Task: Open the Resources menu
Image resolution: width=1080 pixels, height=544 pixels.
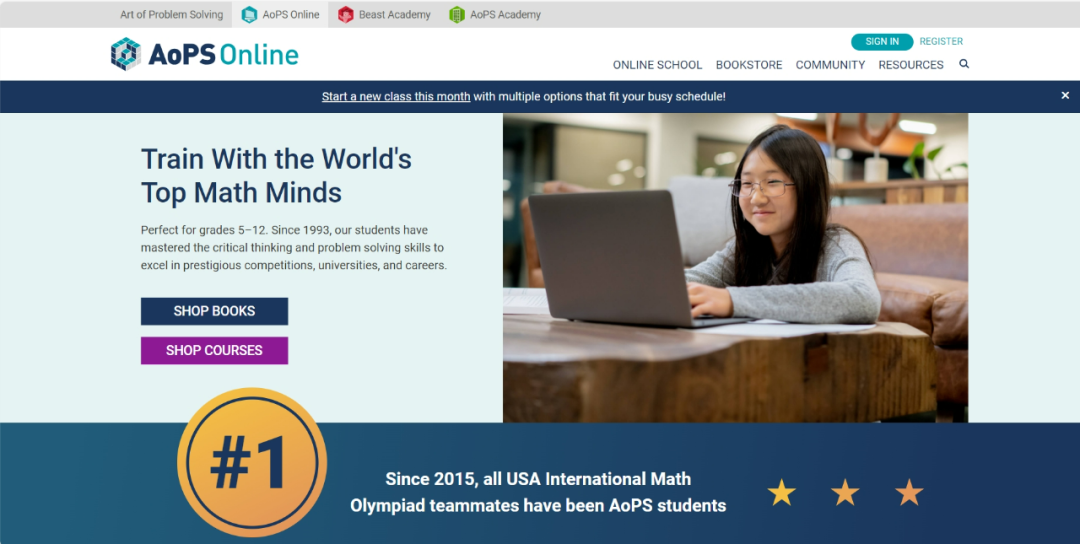Action: (x=910, y=65)
